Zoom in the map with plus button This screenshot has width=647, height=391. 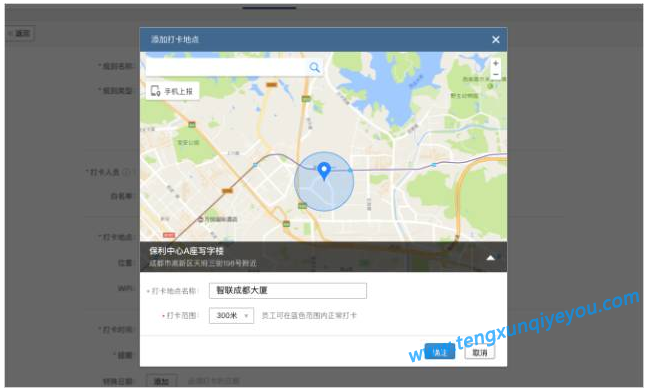pos(496,64)
